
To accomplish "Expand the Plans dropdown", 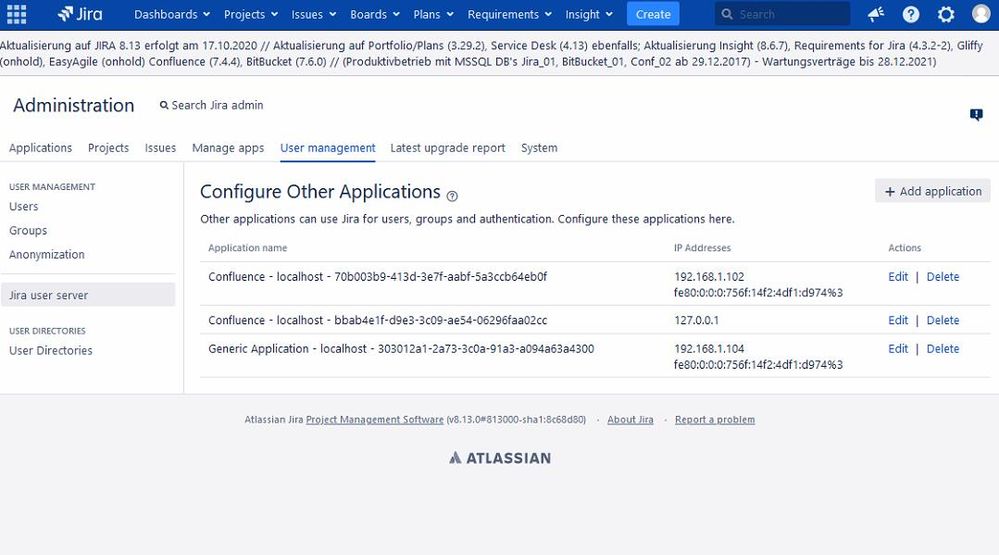I will (x=434, y=14).
